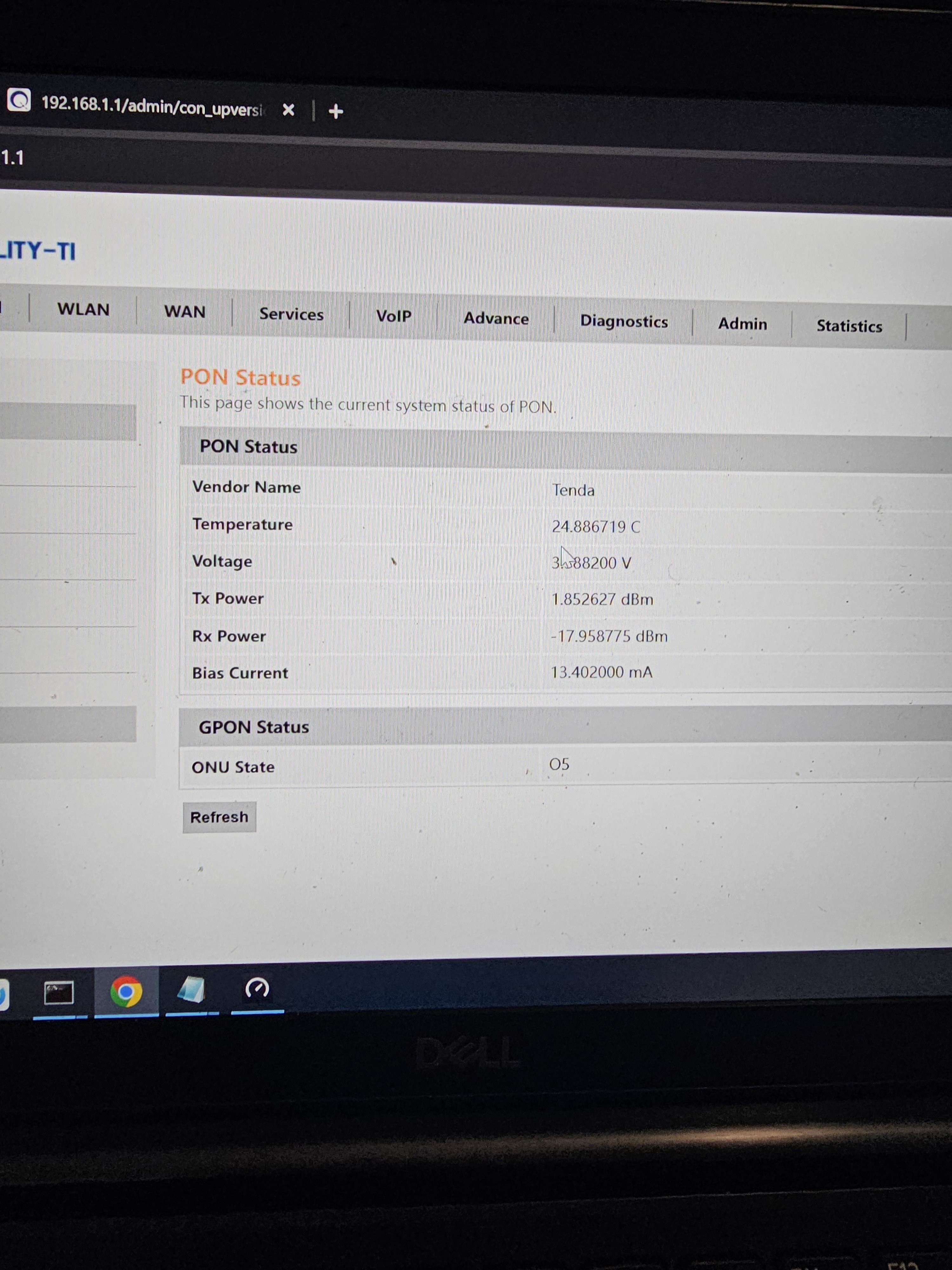Switch to the VoIP tab
952x1270 pixels.
(x=394, y=316)
